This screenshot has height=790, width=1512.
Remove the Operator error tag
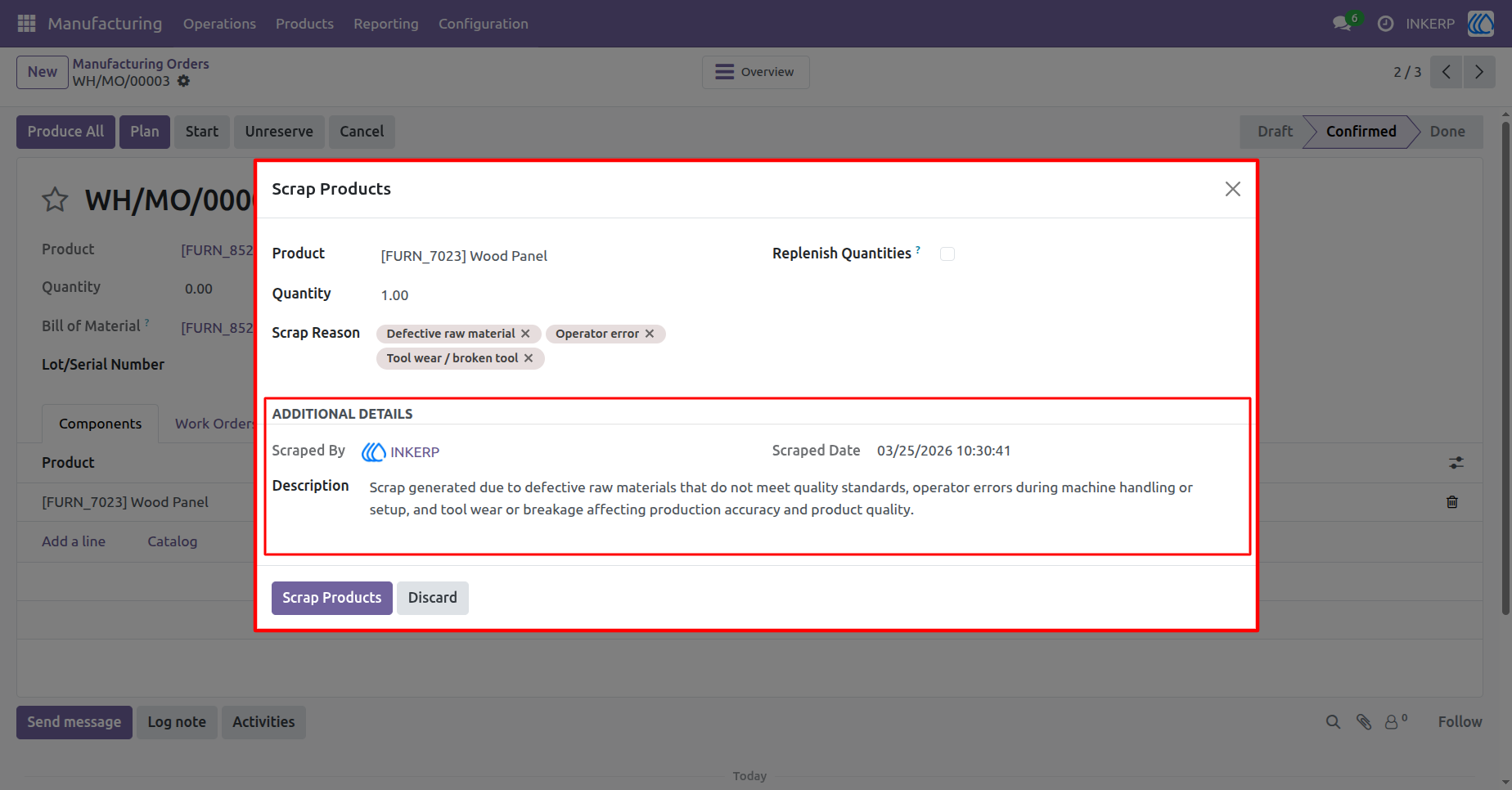tap(650, 334)
